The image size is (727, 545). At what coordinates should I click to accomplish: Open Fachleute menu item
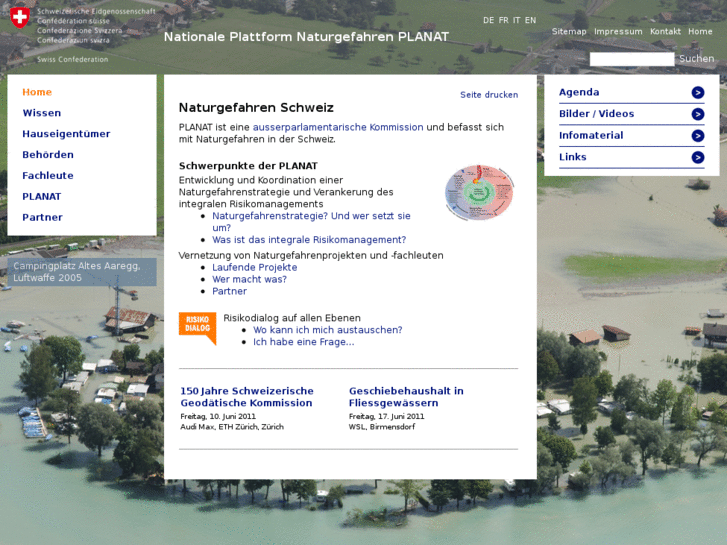click(x=48, y=175)
